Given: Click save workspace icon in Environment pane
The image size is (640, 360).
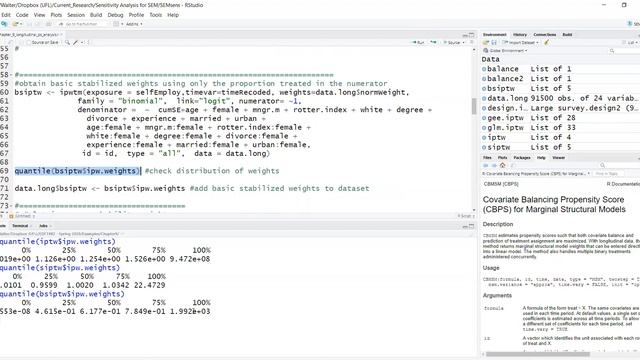Looking at the screenshot, I should (494, 42).
